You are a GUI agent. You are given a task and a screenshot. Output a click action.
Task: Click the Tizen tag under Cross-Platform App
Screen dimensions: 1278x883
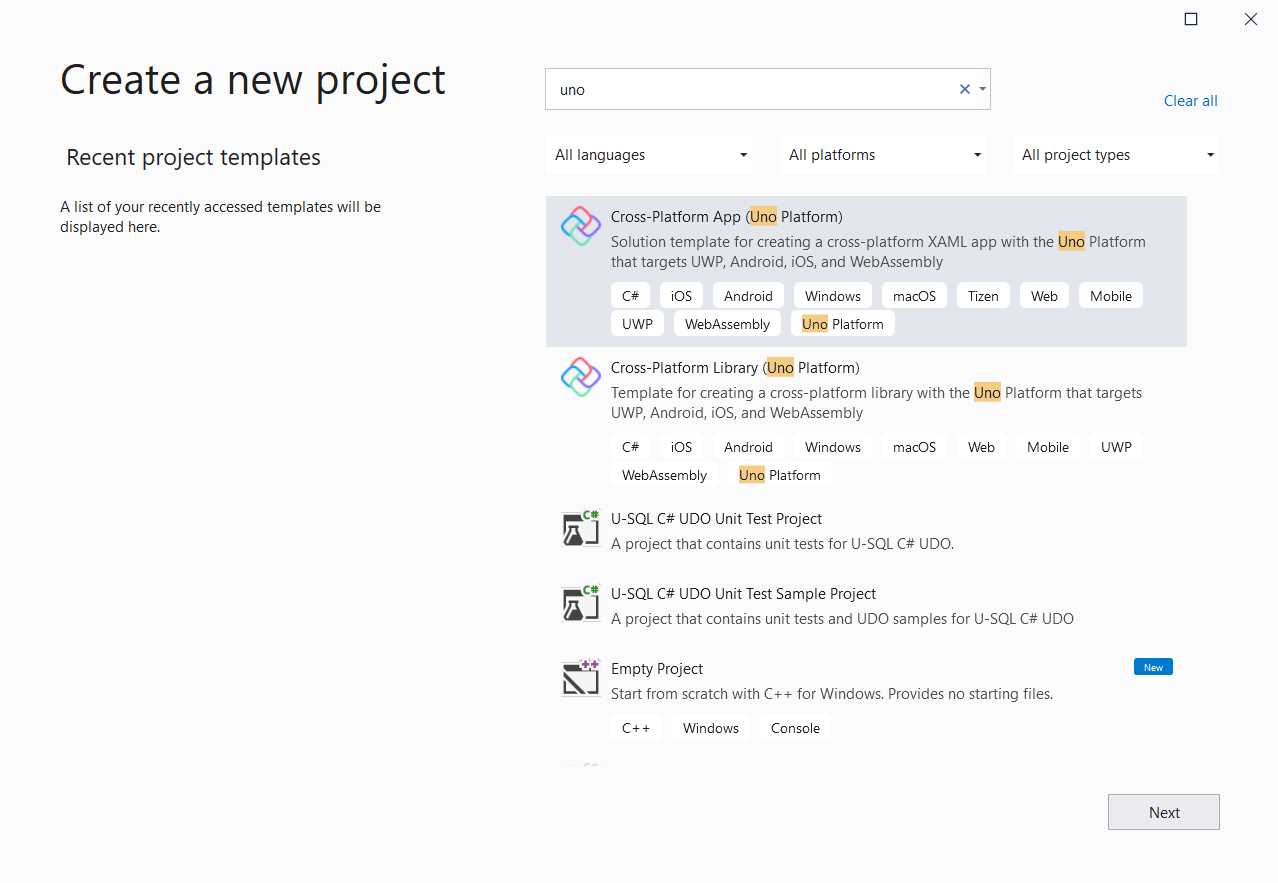[x=982, y=295]
